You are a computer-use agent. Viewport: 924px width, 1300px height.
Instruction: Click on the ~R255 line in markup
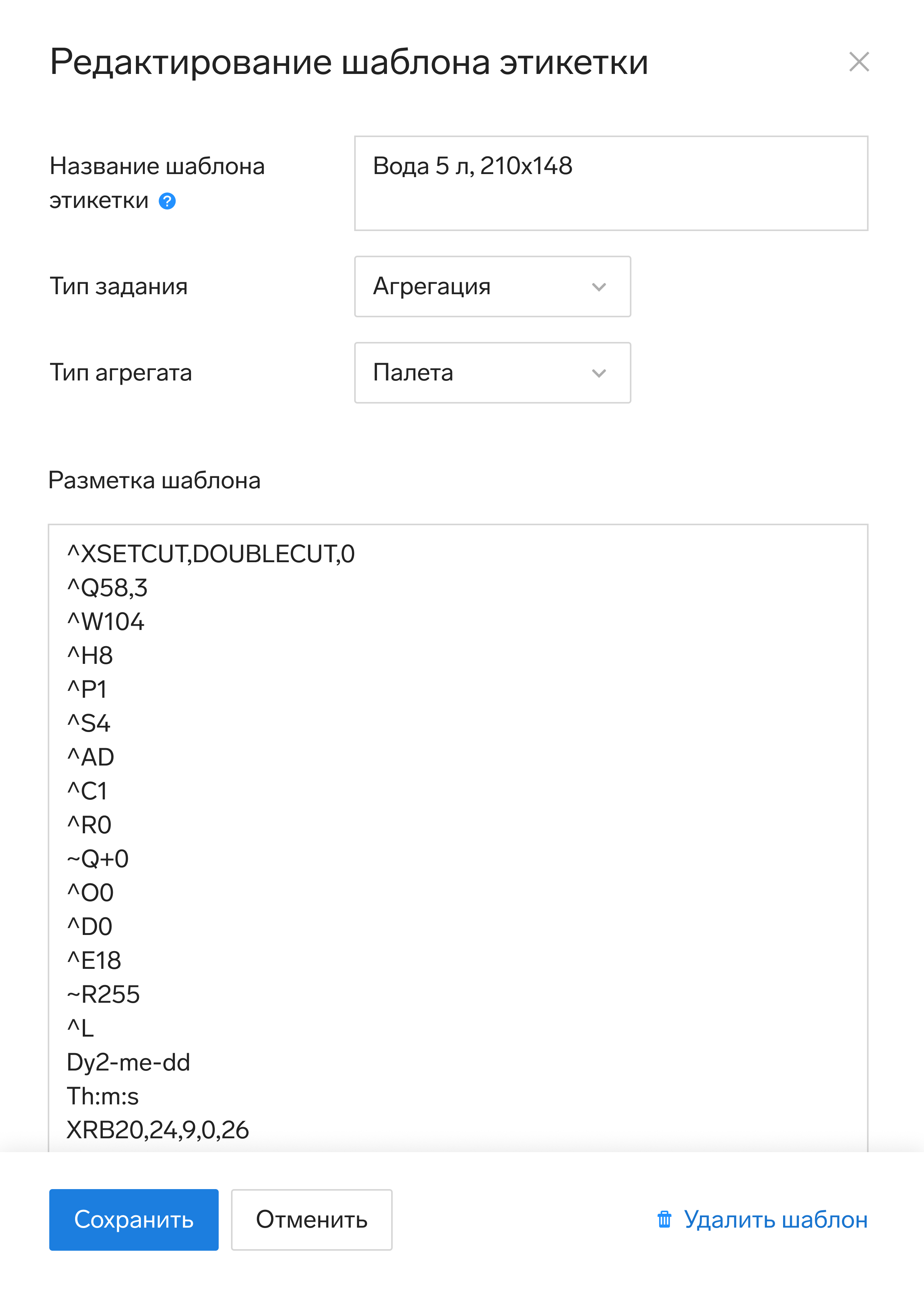103,995
